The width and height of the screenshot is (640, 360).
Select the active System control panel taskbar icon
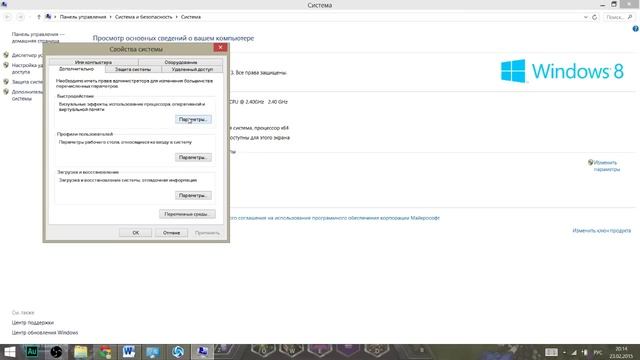click(x=202, y=352)
